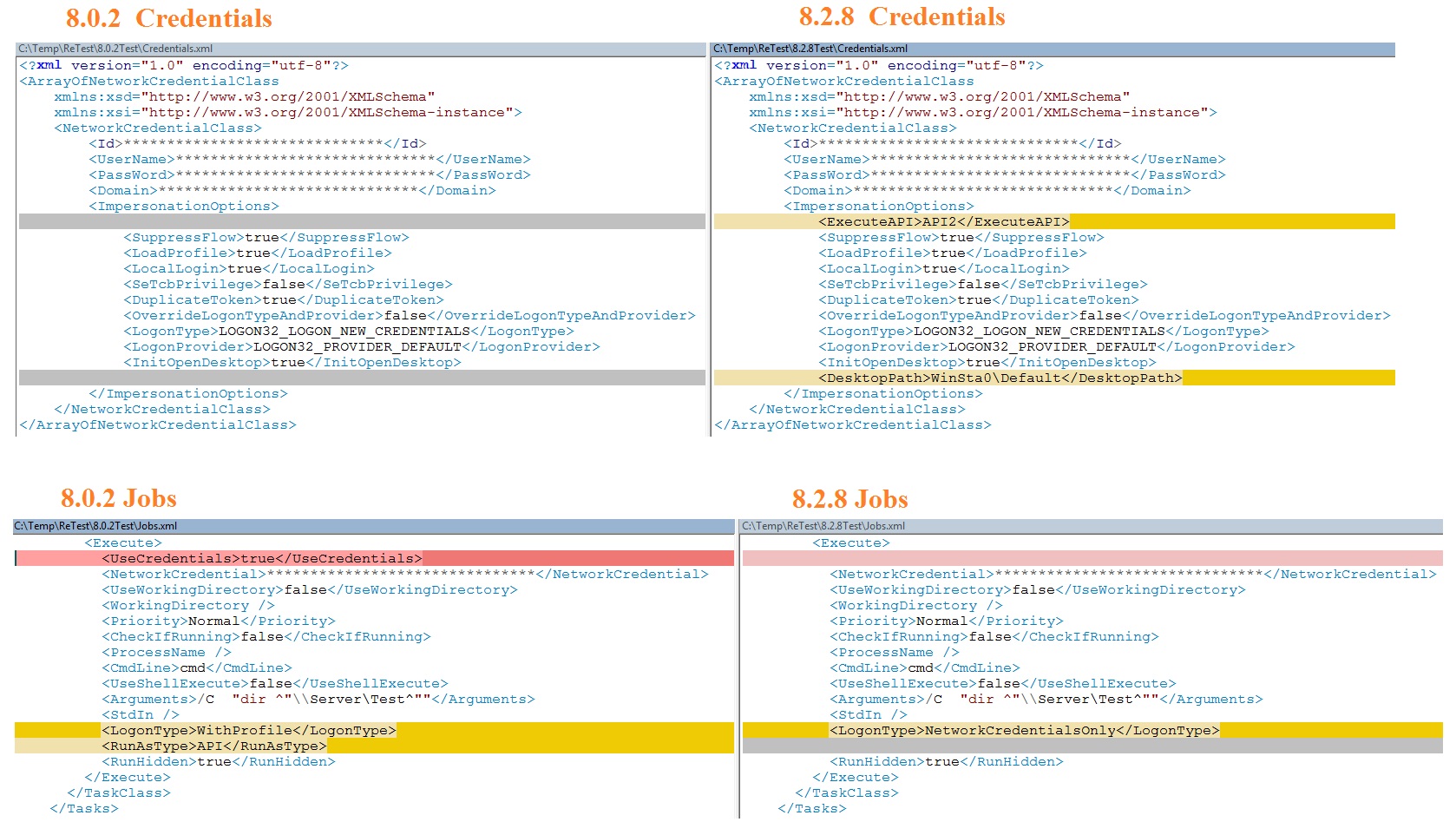The image size is (1456, 835).
Task: Click the gray blank line above SuppressFlow in 8.0.2 Credentials
Action: tap(362, 222)
